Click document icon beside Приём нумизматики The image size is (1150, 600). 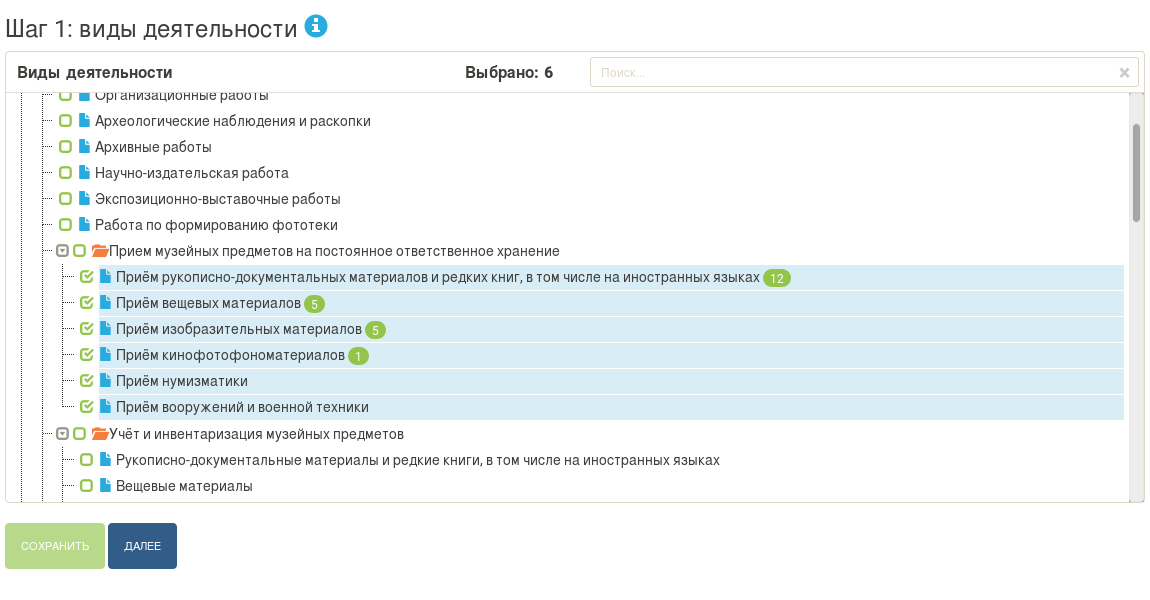[105, 381]
